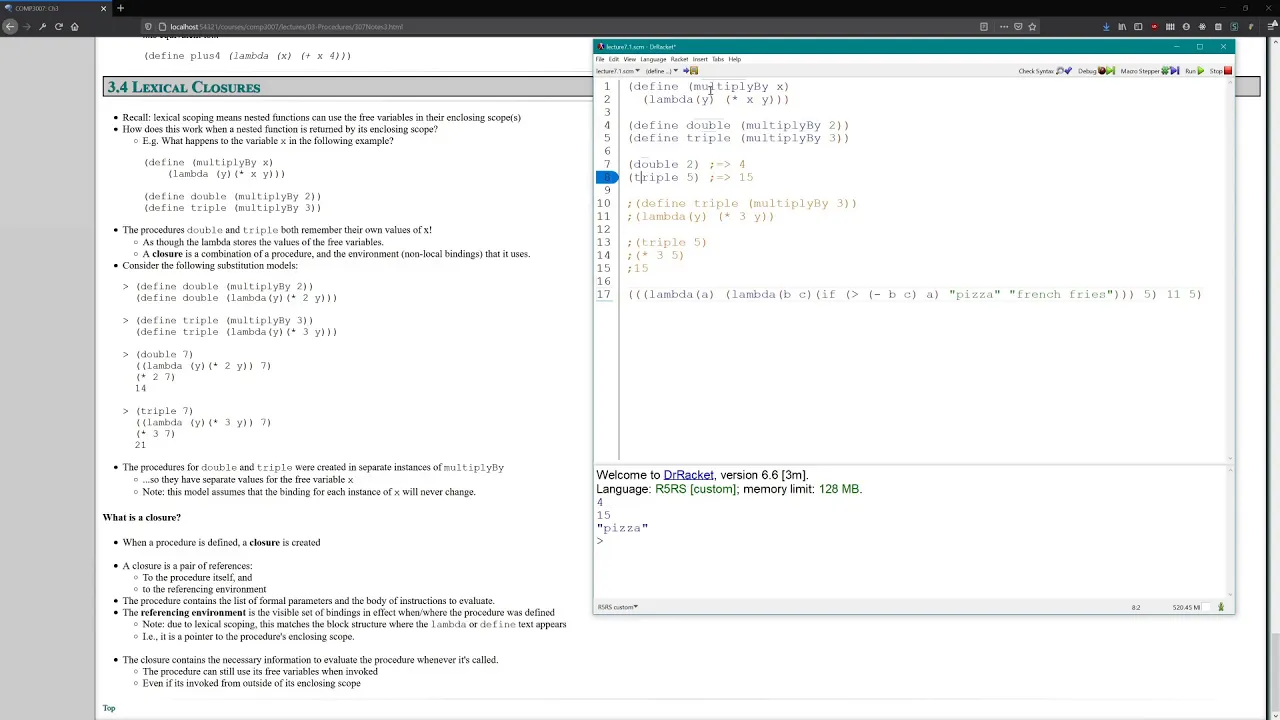Run the program with the green Run button
Image resolution: width=1280 pixels, height=720 pixels.
1195,71
